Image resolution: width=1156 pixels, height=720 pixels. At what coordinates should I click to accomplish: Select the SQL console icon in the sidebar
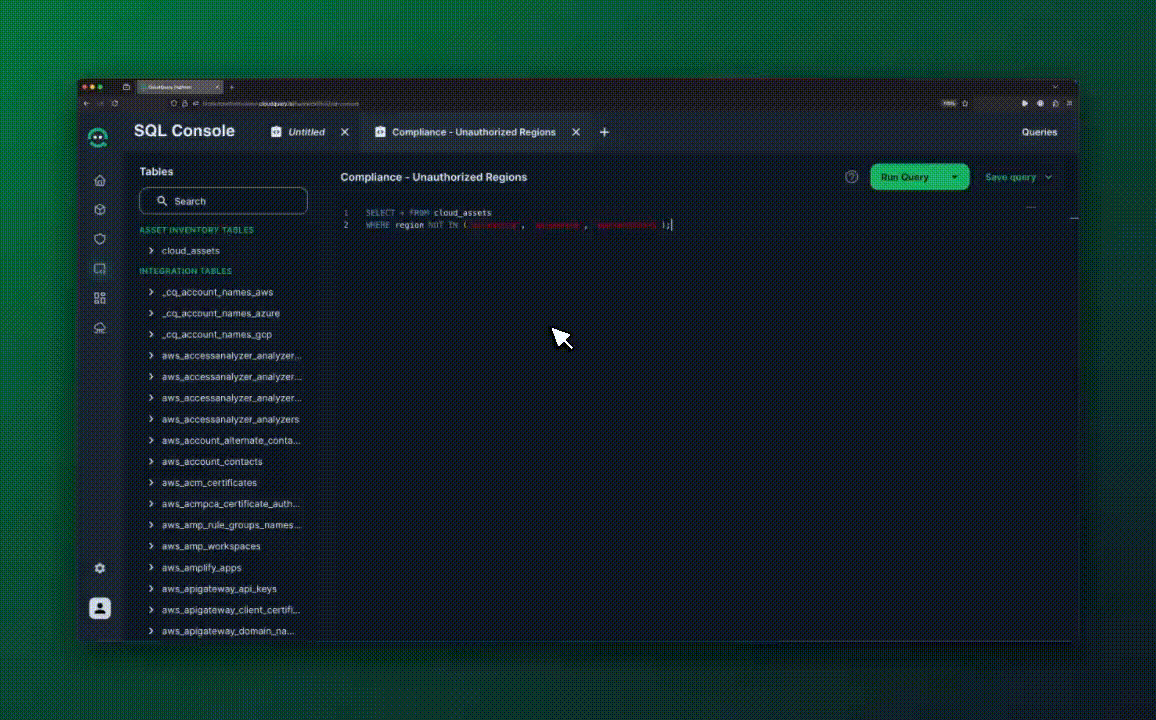(x=100, y=269)
